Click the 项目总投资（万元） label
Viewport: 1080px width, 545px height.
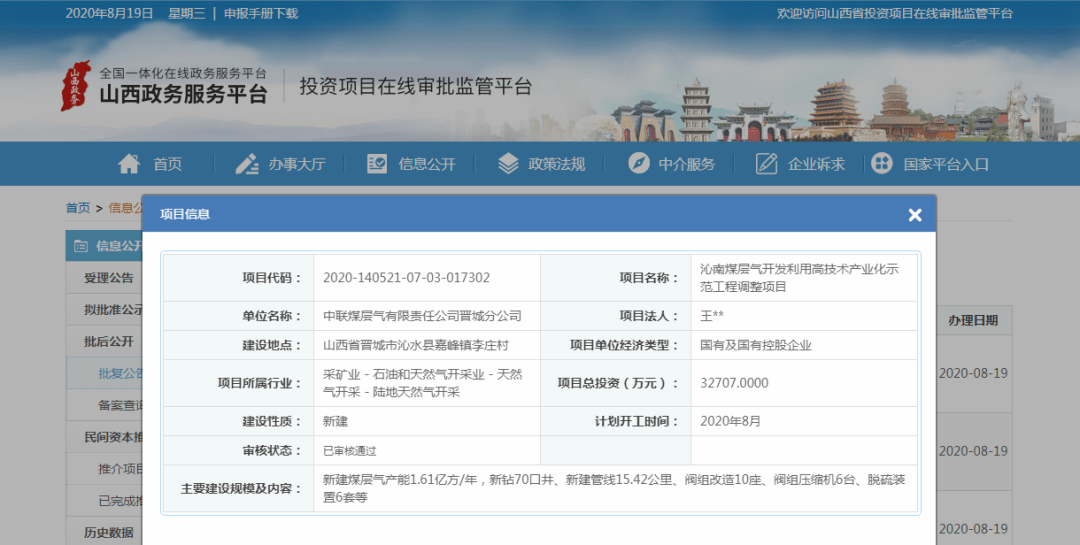click(x=619, y=383)
